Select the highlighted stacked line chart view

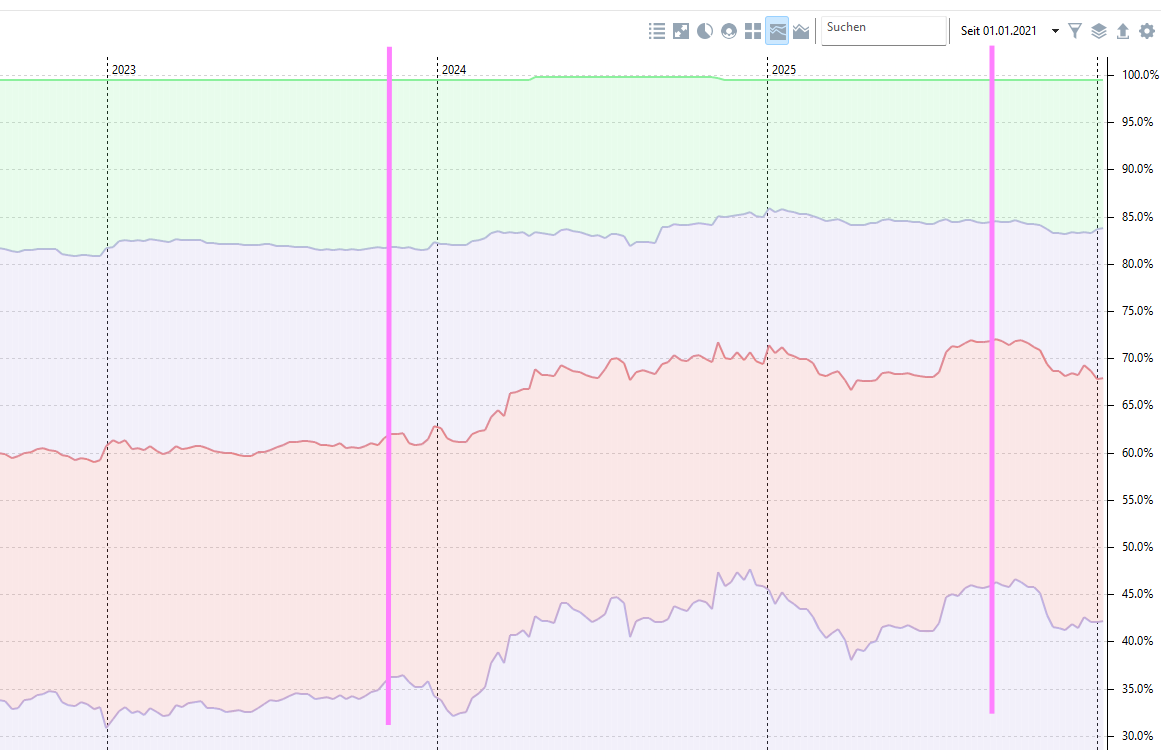(777, 31)
